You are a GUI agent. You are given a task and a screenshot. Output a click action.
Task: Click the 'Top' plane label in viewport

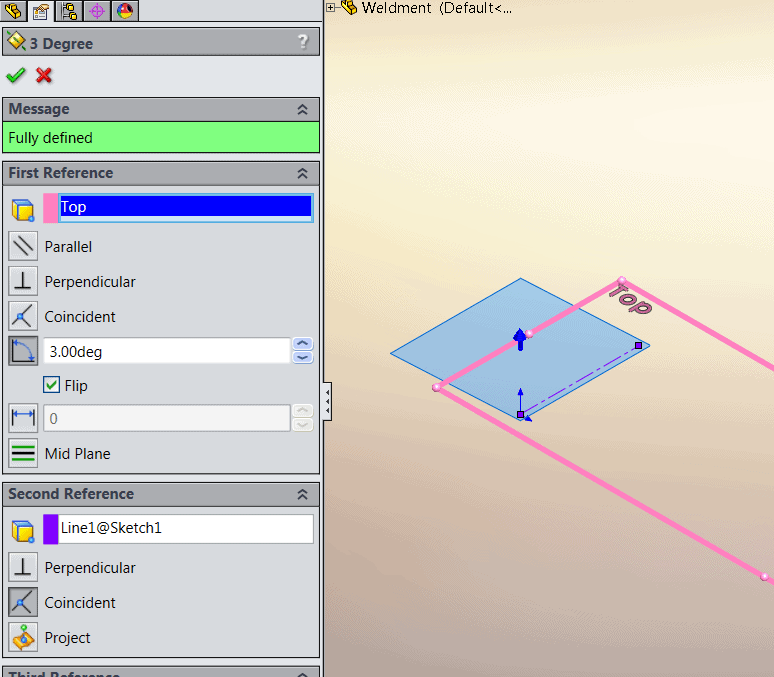coord(630,299)
